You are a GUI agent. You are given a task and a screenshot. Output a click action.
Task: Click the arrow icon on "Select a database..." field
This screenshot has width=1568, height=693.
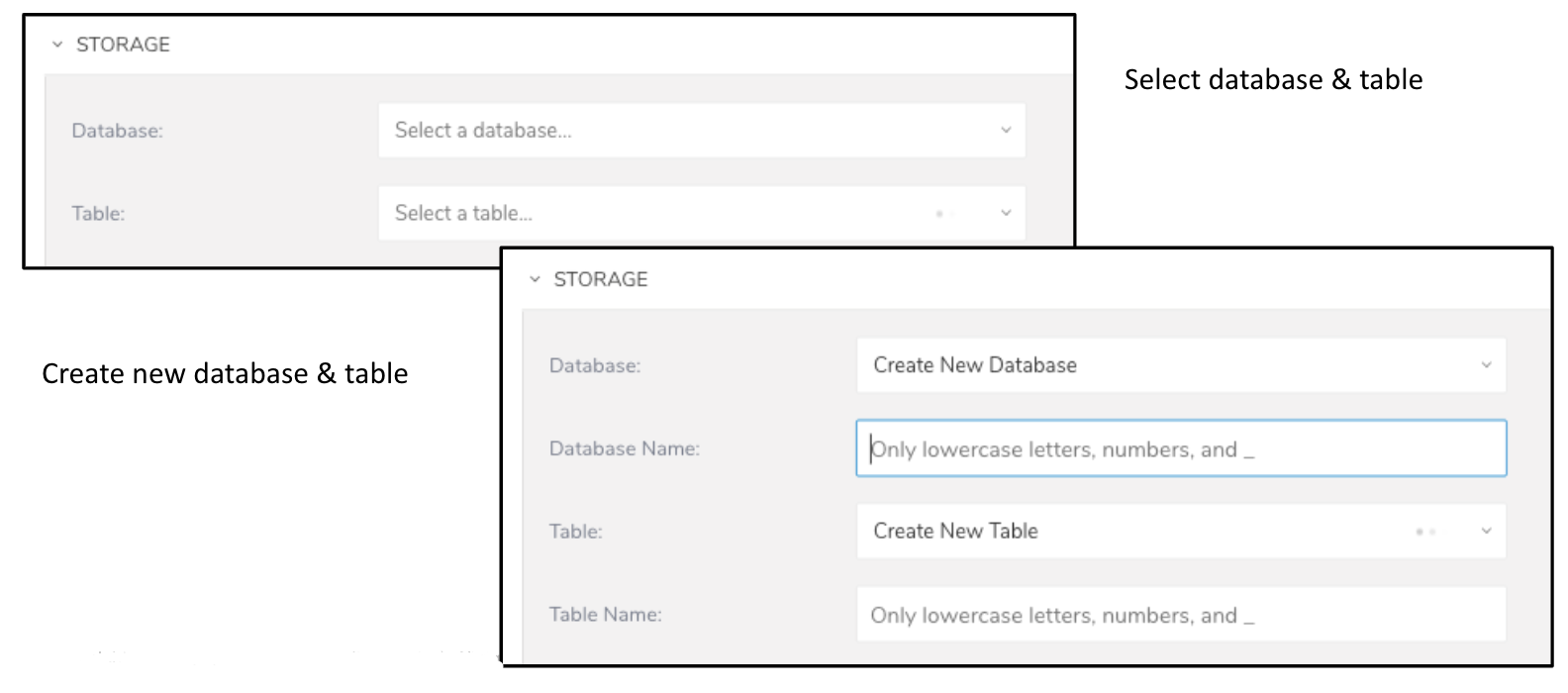coord(1006,131)
